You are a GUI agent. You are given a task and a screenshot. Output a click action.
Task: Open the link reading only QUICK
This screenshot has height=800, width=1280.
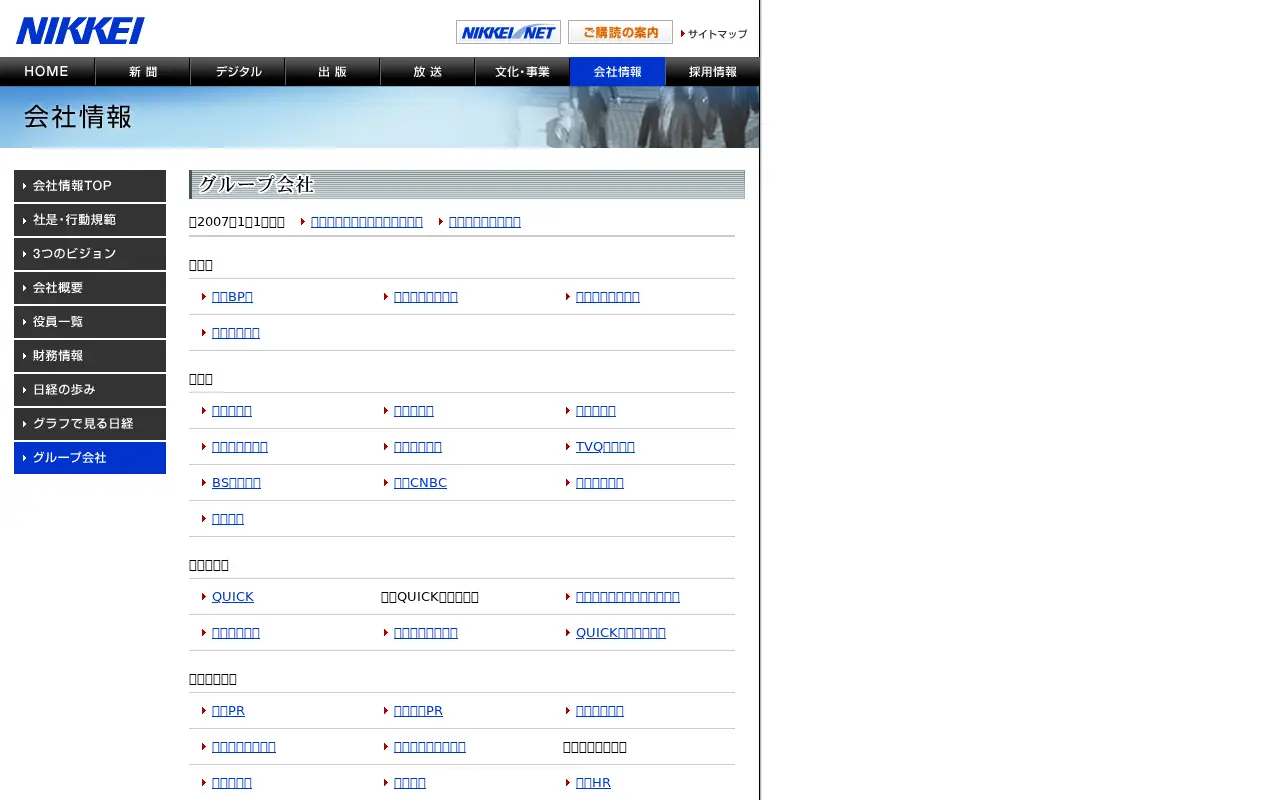pos(233,597)
